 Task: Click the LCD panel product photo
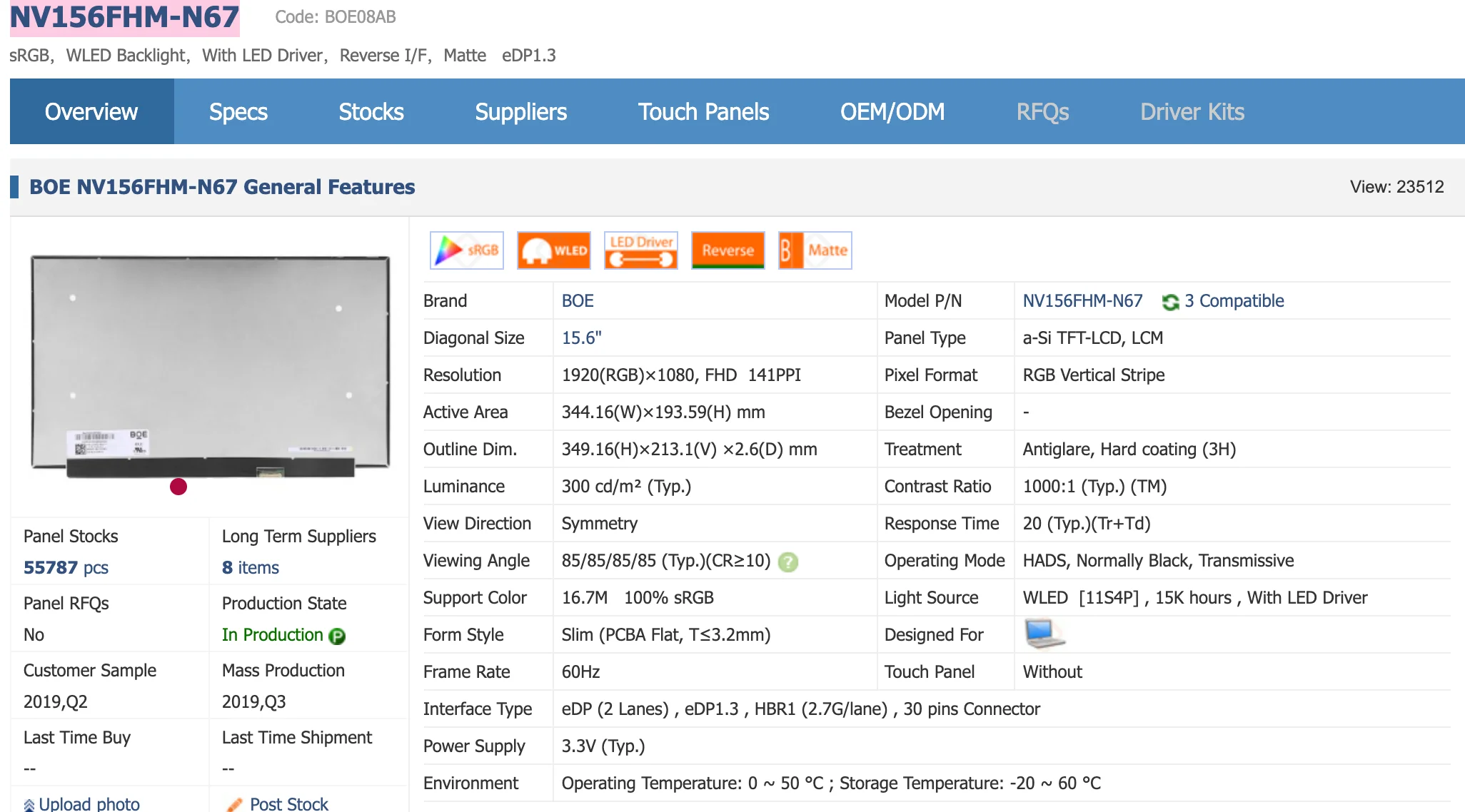tap(210, 366)
